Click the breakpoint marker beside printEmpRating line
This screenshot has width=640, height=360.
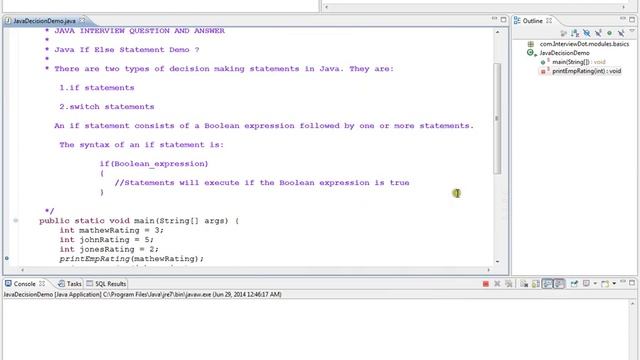pos(7,258)
